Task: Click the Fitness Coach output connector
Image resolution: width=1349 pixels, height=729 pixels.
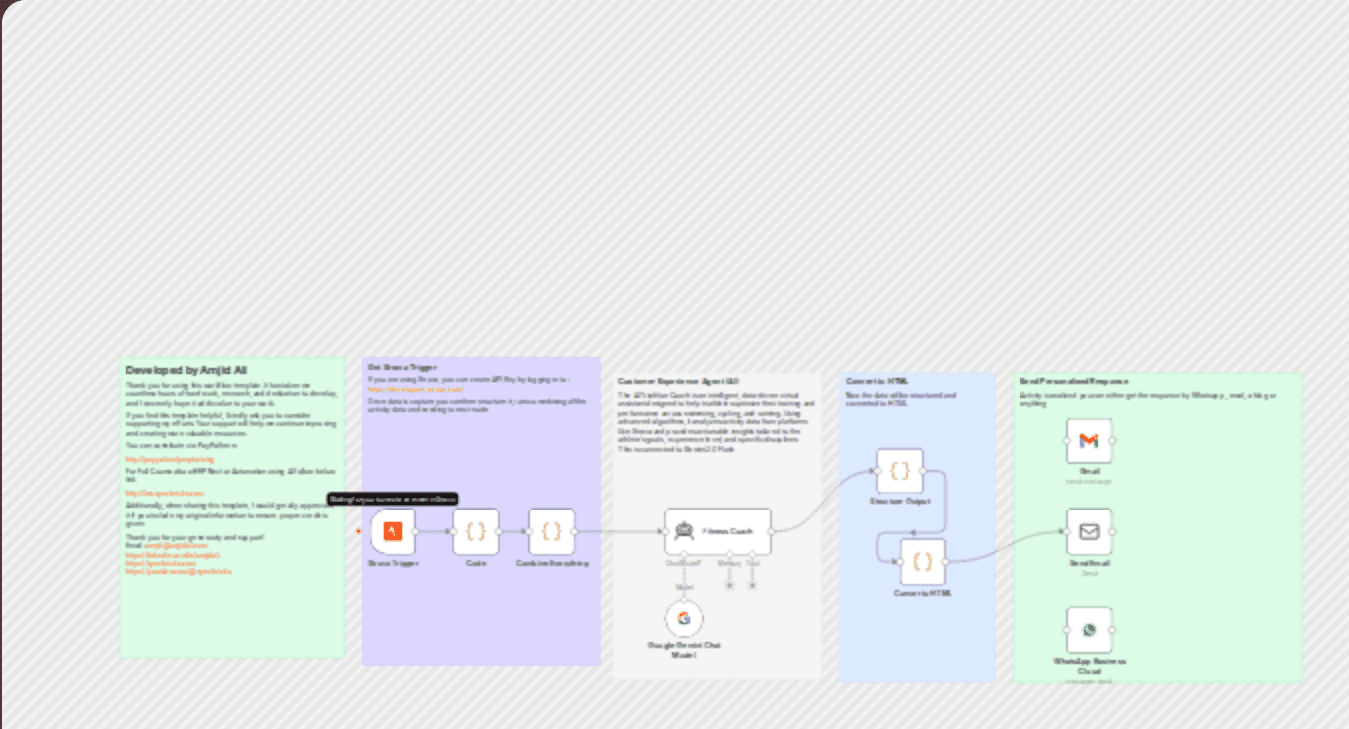Action: (x=771, y=531)
